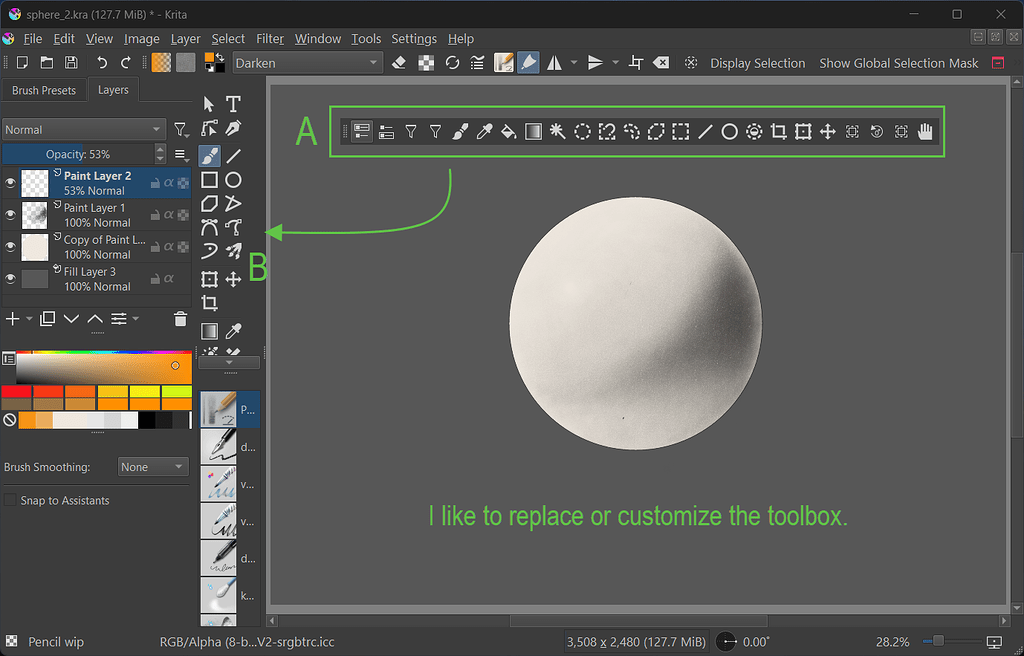Activate the Ellipse tool in the toolbox
Screen dimensions: 1024x656
pyautogui.click(x=234, y=179)
